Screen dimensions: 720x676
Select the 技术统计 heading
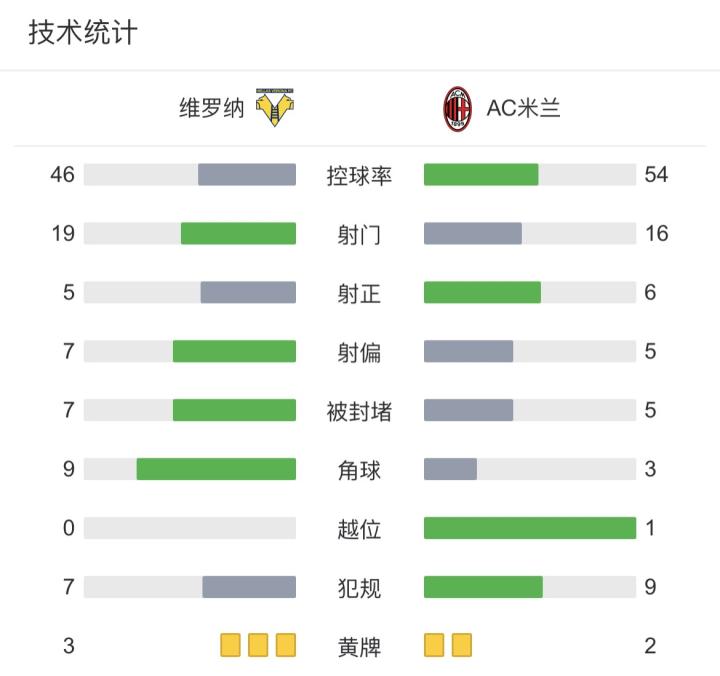[83, 33]
